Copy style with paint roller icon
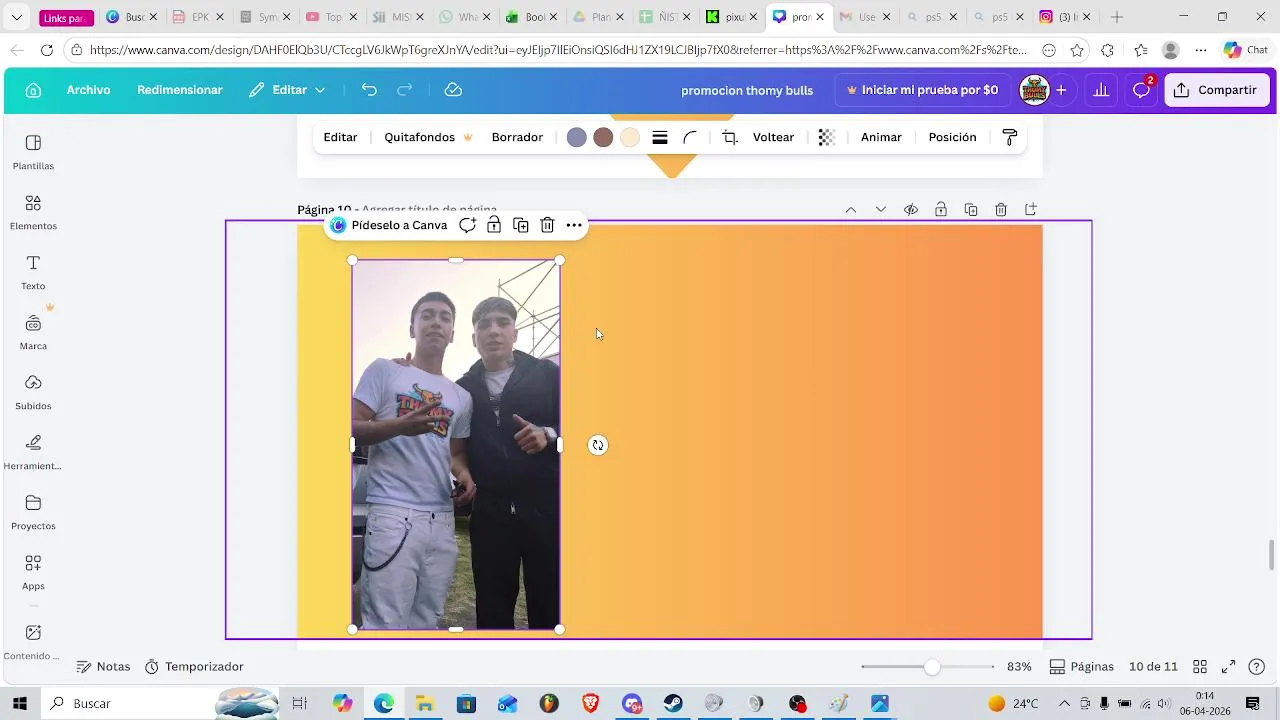The image size is (1280, 720). coord(1009,138)
